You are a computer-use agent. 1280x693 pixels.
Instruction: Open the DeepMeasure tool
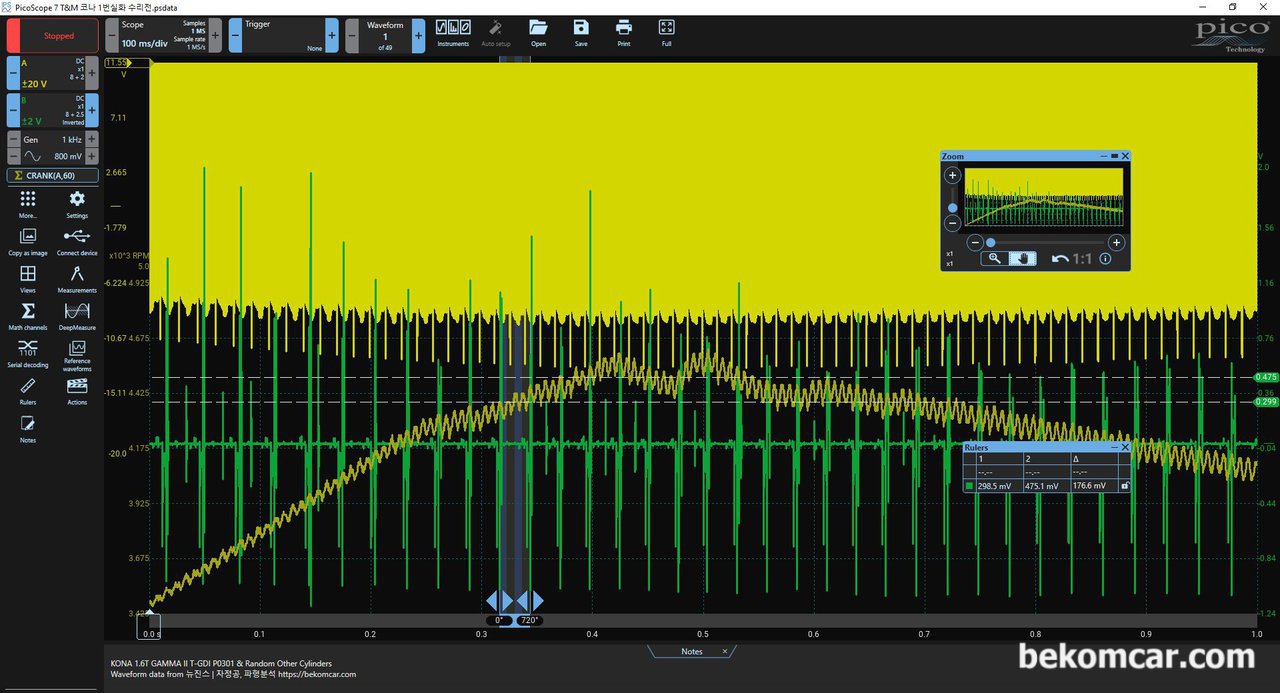click(x=77, y=316)
